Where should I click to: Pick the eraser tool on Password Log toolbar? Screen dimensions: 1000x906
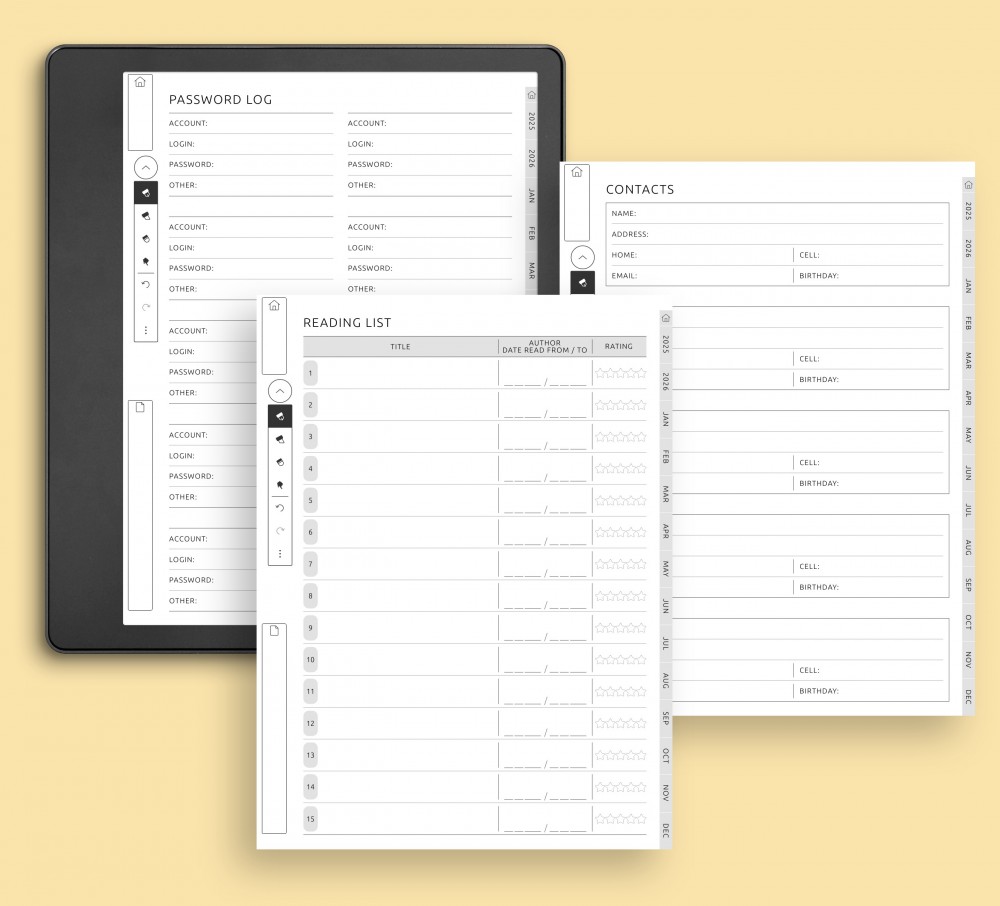click(146, 239)
